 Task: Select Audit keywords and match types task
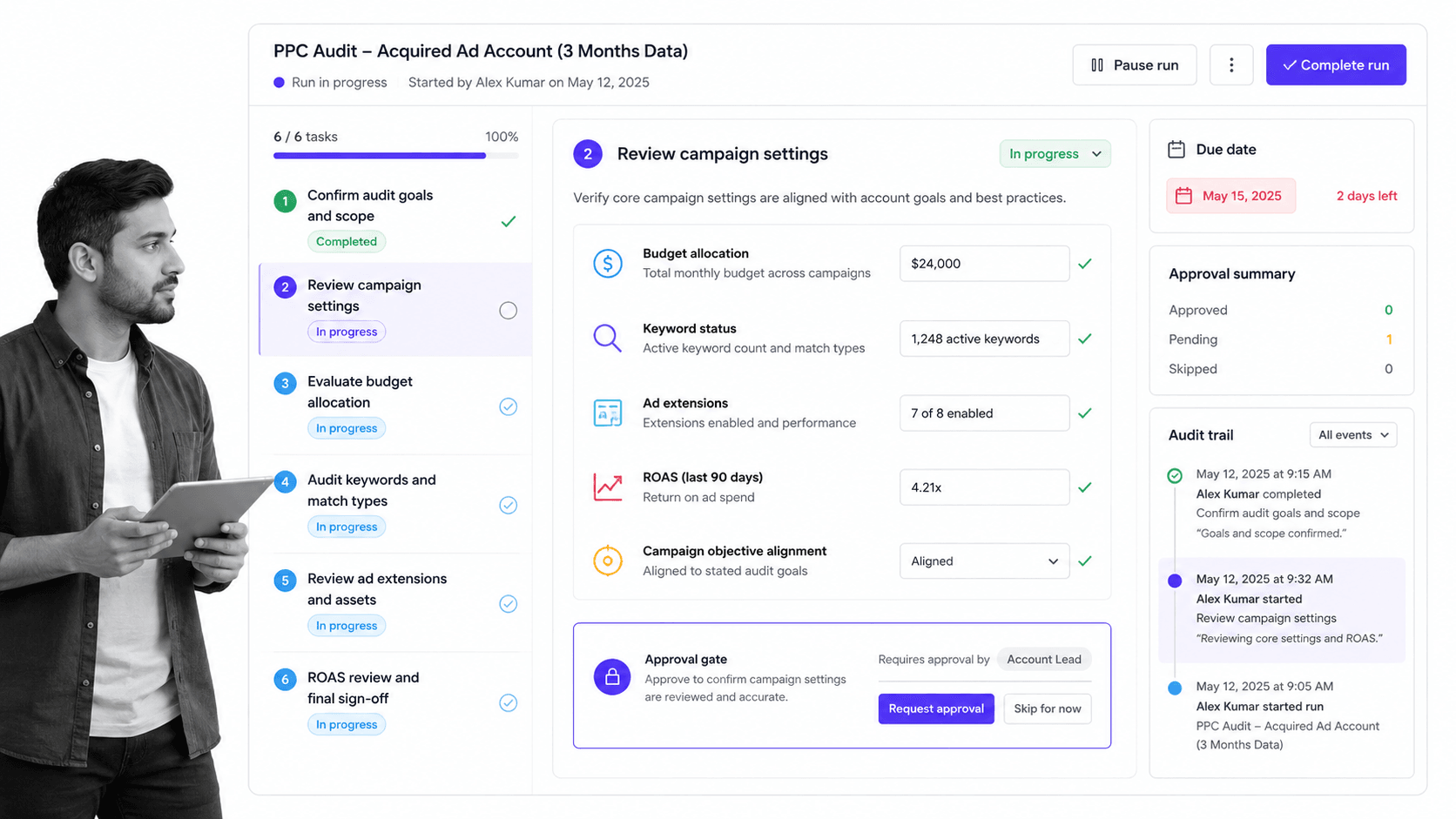point(396,504)
